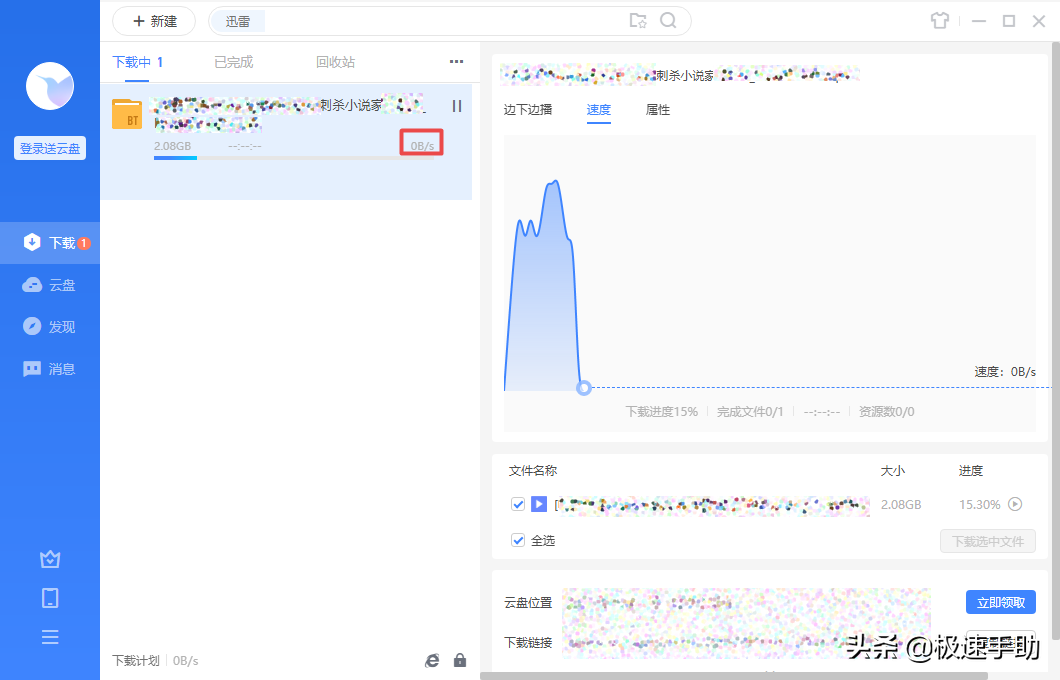The width and height of the screenshot is (1060, 680).
Task: Open the hamburger menu at sidebar bottom
Action: 50,636
